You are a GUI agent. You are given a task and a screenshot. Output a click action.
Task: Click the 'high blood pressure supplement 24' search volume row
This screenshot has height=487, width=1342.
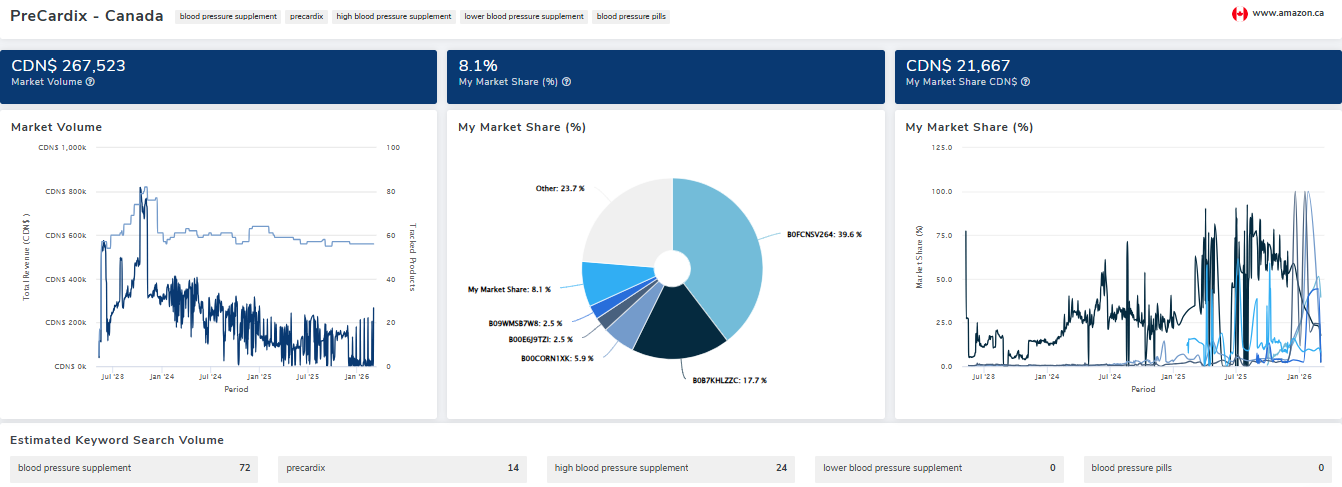671,468
